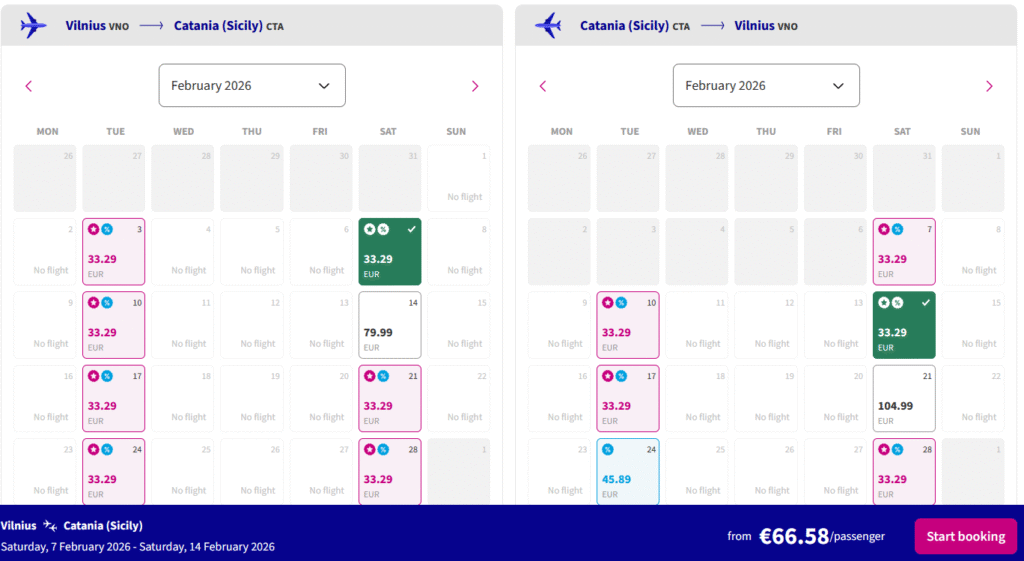The width and height of the screenshot is (1024, 561).
Task: Open return February 2026 month dropdown
Action: (x=766, y=86)
